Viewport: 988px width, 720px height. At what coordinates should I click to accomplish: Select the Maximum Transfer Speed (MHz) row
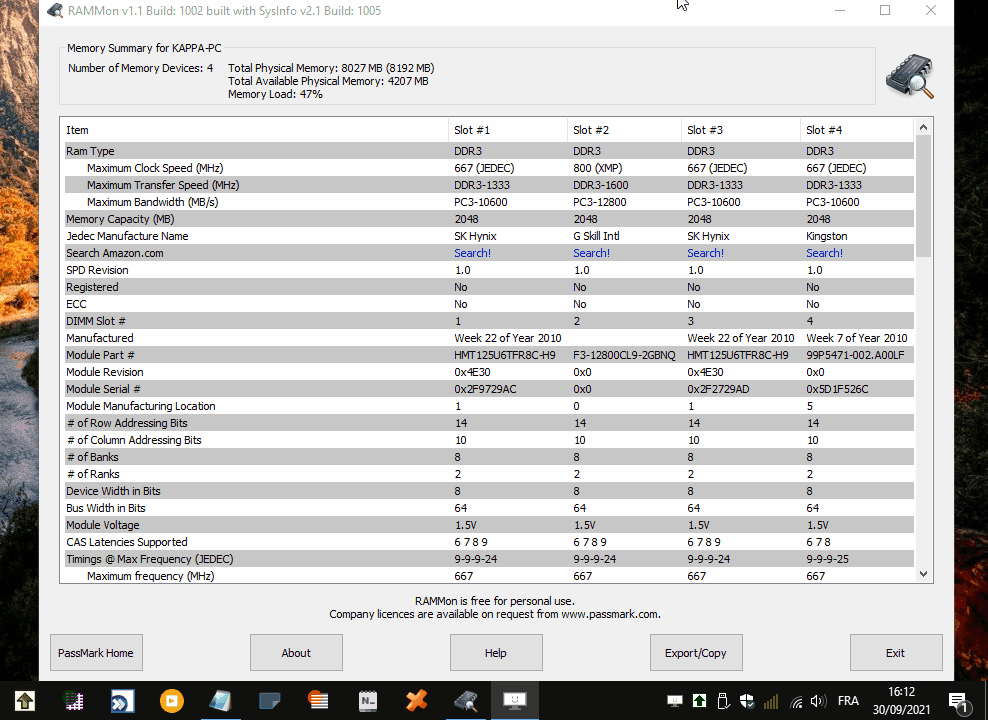[487, 185]
